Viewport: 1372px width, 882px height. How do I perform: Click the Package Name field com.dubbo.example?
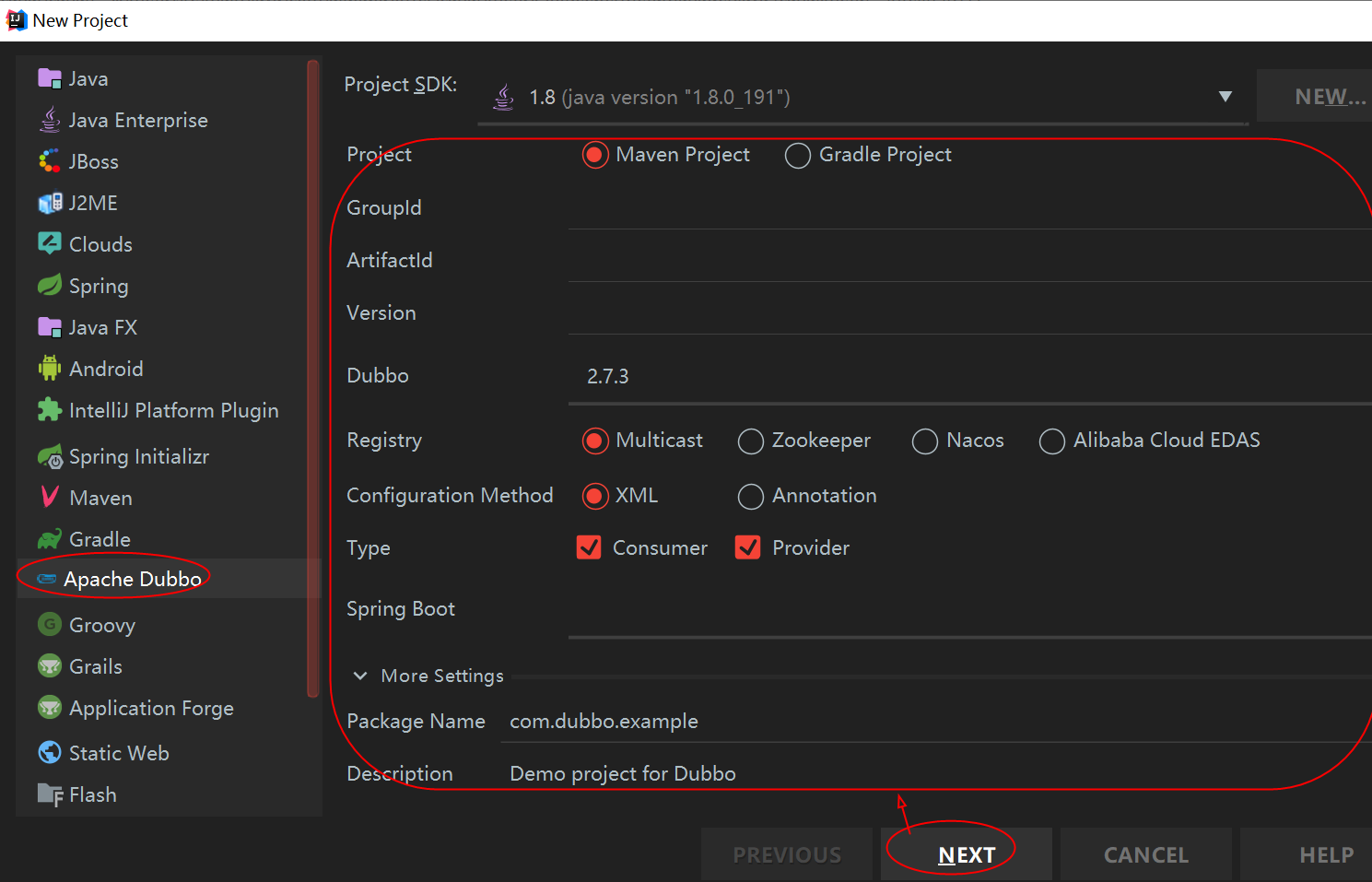(936, 721)
